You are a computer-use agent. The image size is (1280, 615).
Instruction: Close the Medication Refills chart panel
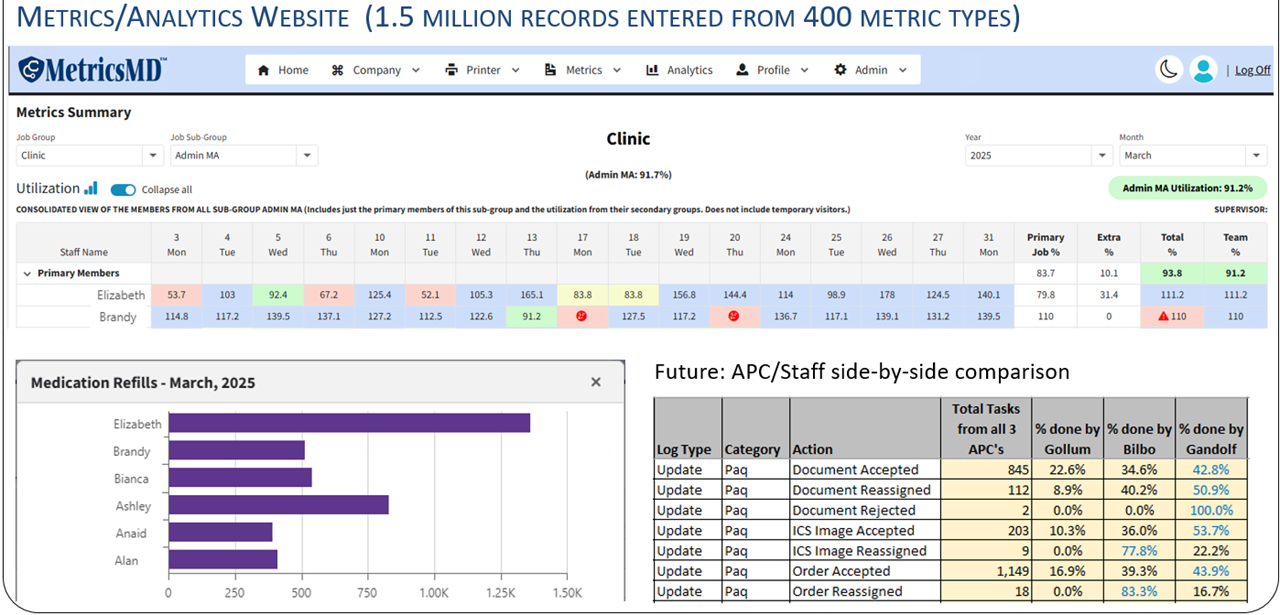click(596, 382)
